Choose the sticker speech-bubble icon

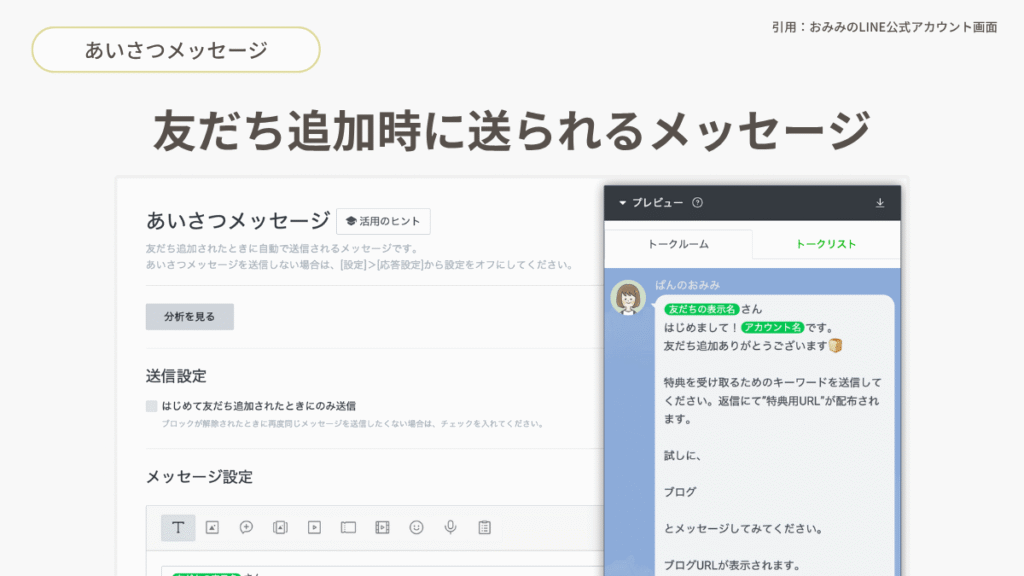(x=246, y=527)
